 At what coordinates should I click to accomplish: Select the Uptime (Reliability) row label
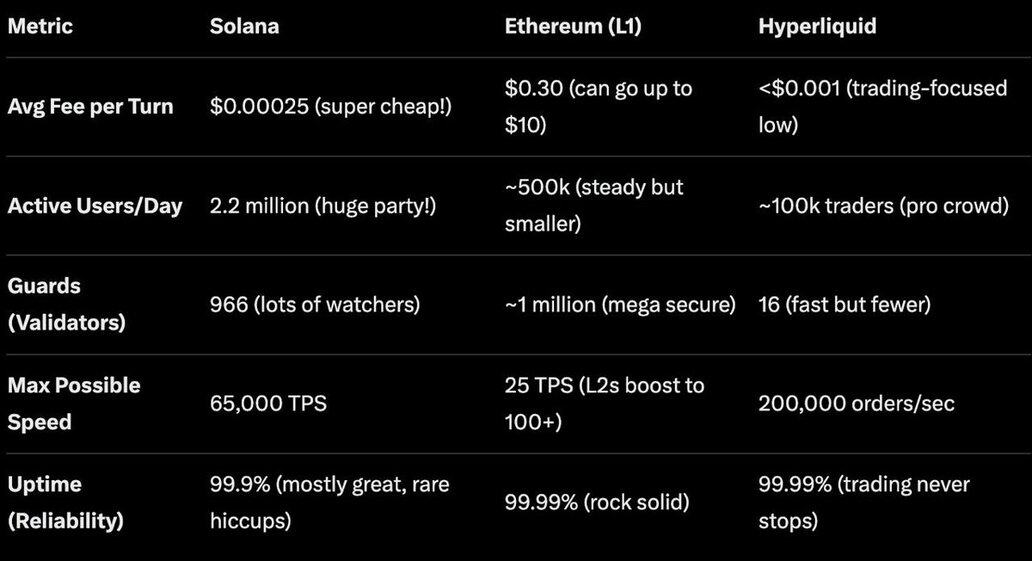(x=65, y=502)
